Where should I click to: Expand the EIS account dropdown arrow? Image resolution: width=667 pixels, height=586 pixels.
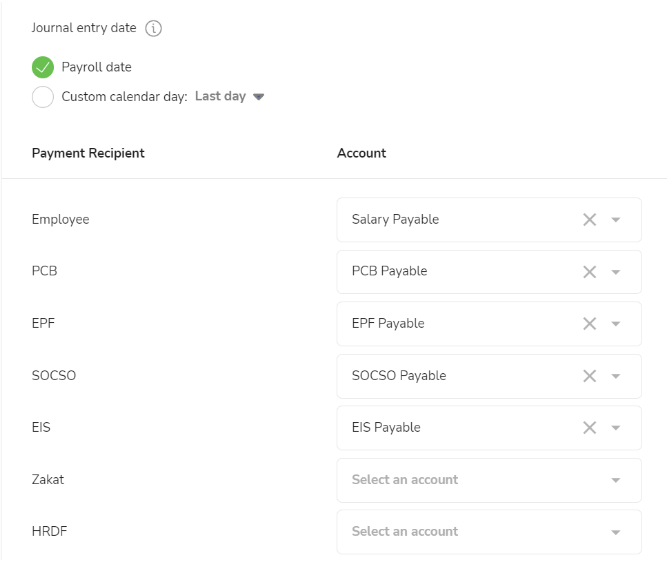click(x=615, y=428)
